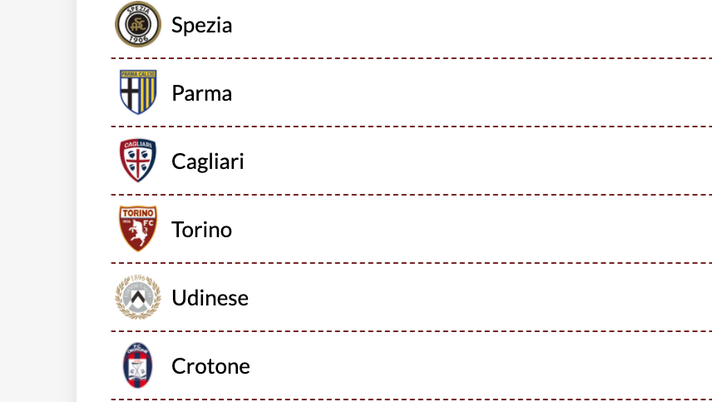Click blank area in Udinese row
This screenshot has width=712, height=402.
tap(481, 298)
